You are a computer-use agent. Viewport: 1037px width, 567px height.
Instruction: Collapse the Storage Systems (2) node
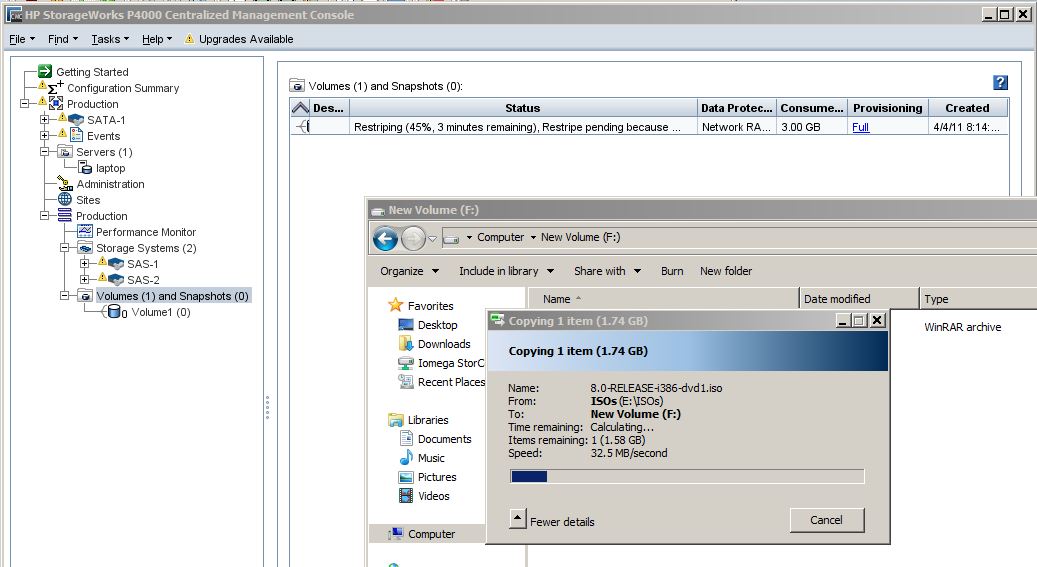(x=65, y=247)
